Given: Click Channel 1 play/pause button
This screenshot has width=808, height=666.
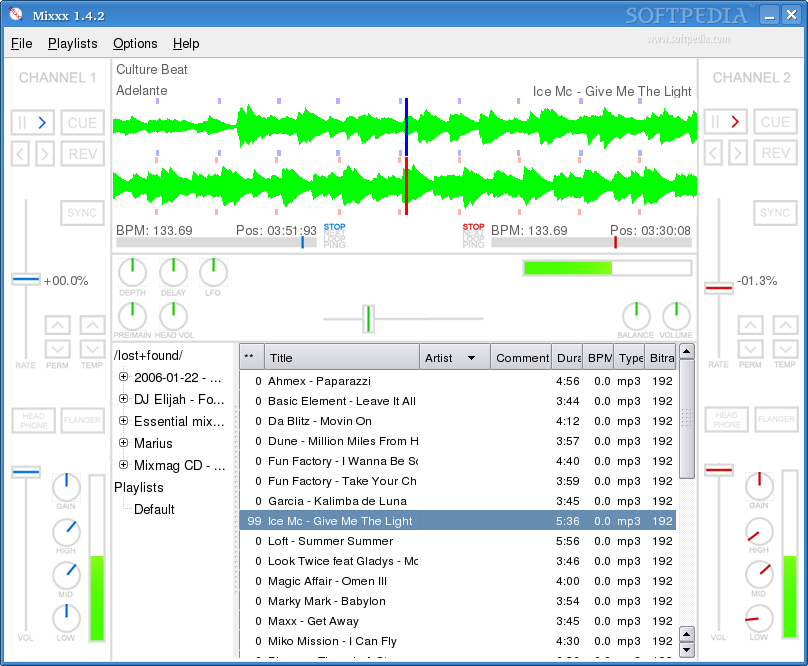Looking at the screenshot, I should point(32,123).
